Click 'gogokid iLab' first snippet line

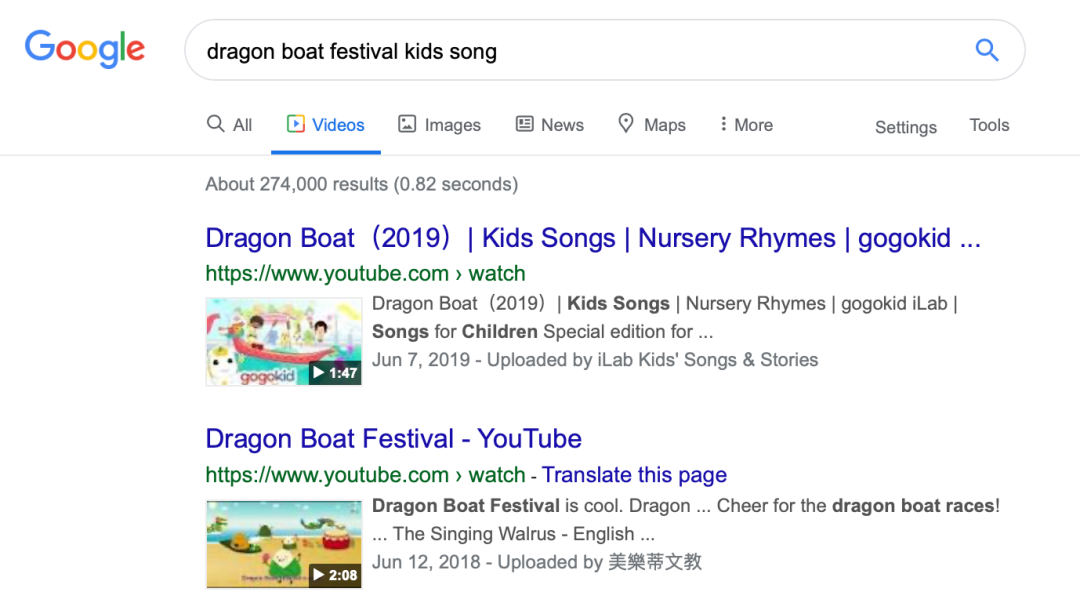click(665, 304)
